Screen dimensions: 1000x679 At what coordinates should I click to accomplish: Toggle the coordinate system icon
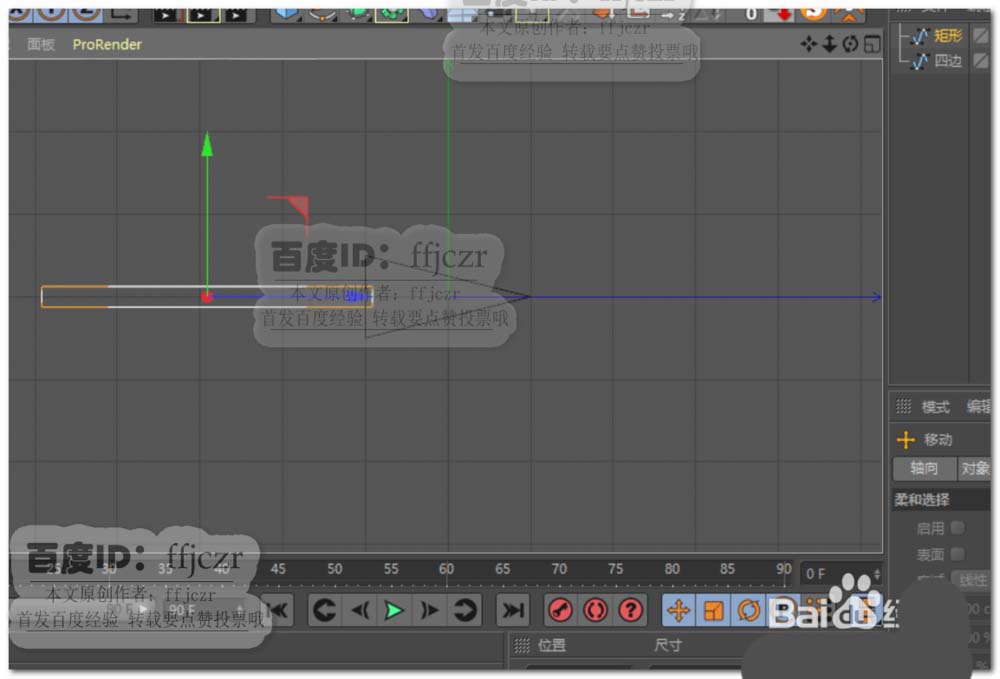pyautogui.click(x=121, y=14)
